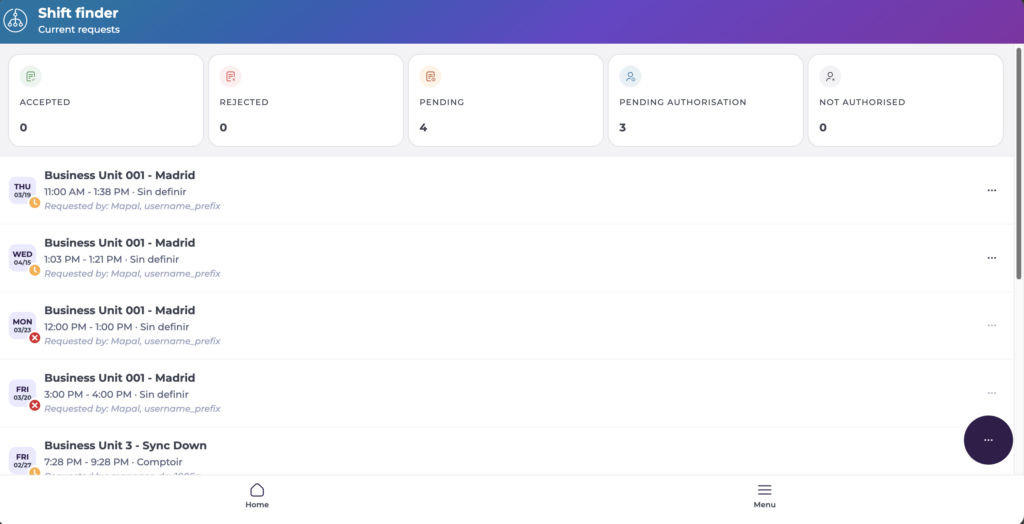Click the WED 04/15 date badge

tap(22, 258)
